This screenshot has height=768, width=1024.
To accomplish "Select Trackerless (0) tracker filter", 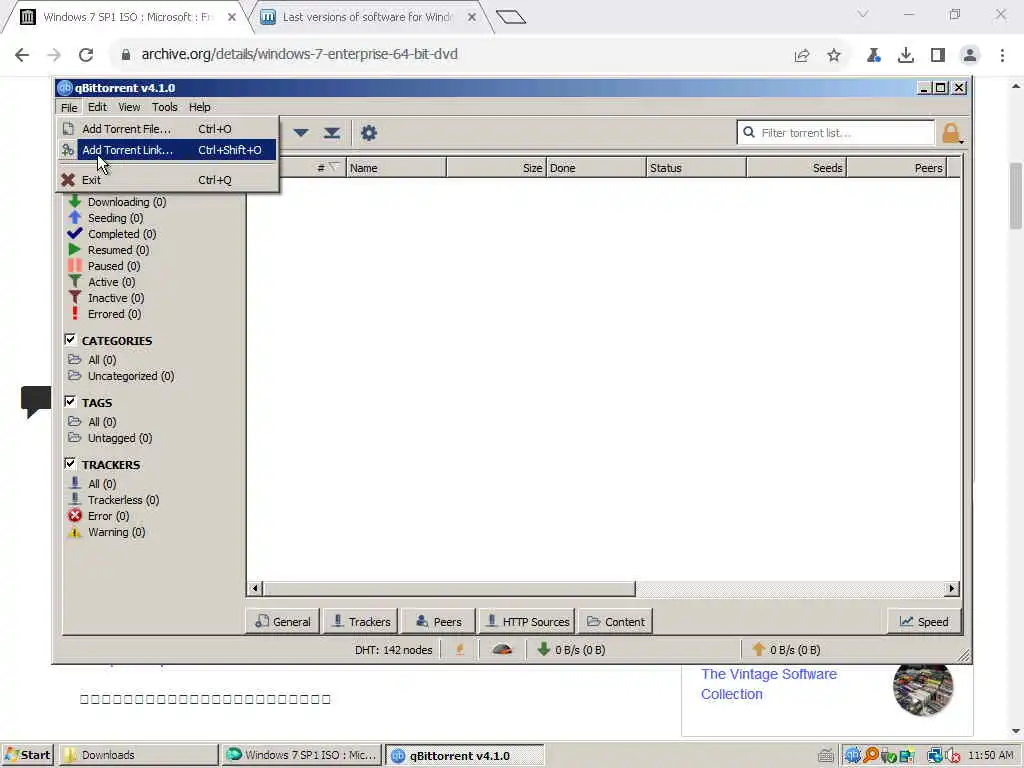I will (123, 500).
